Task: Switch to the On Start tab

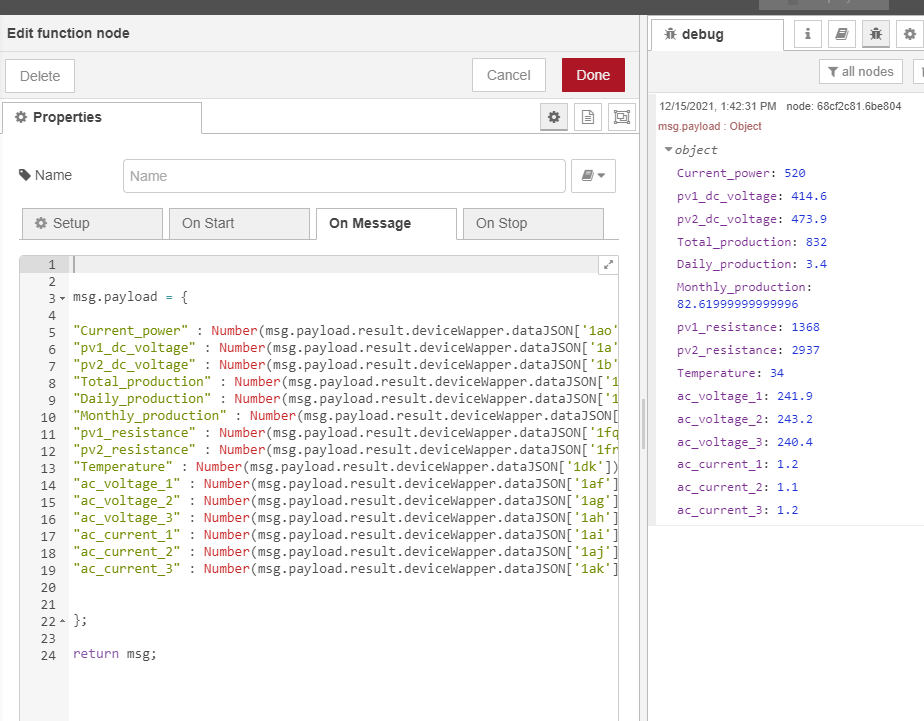Action: (x=239, y=223)
